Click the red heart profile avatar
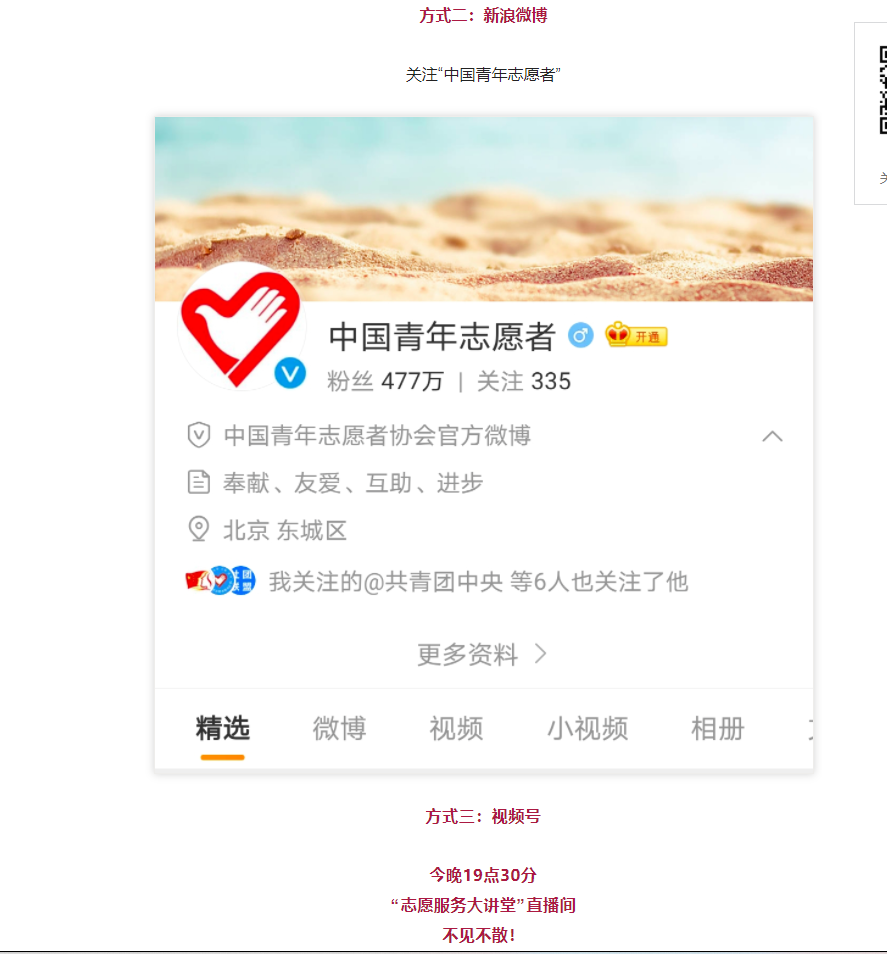The image size is (887, 954). (242, 328)
